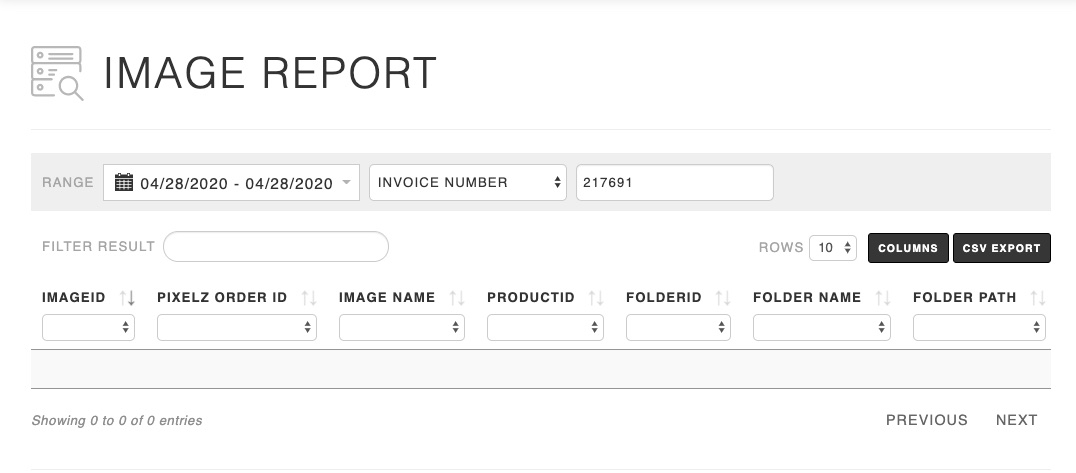Open the Invoice Number search type dropdown
The image size is (1076, 473).
467,183
